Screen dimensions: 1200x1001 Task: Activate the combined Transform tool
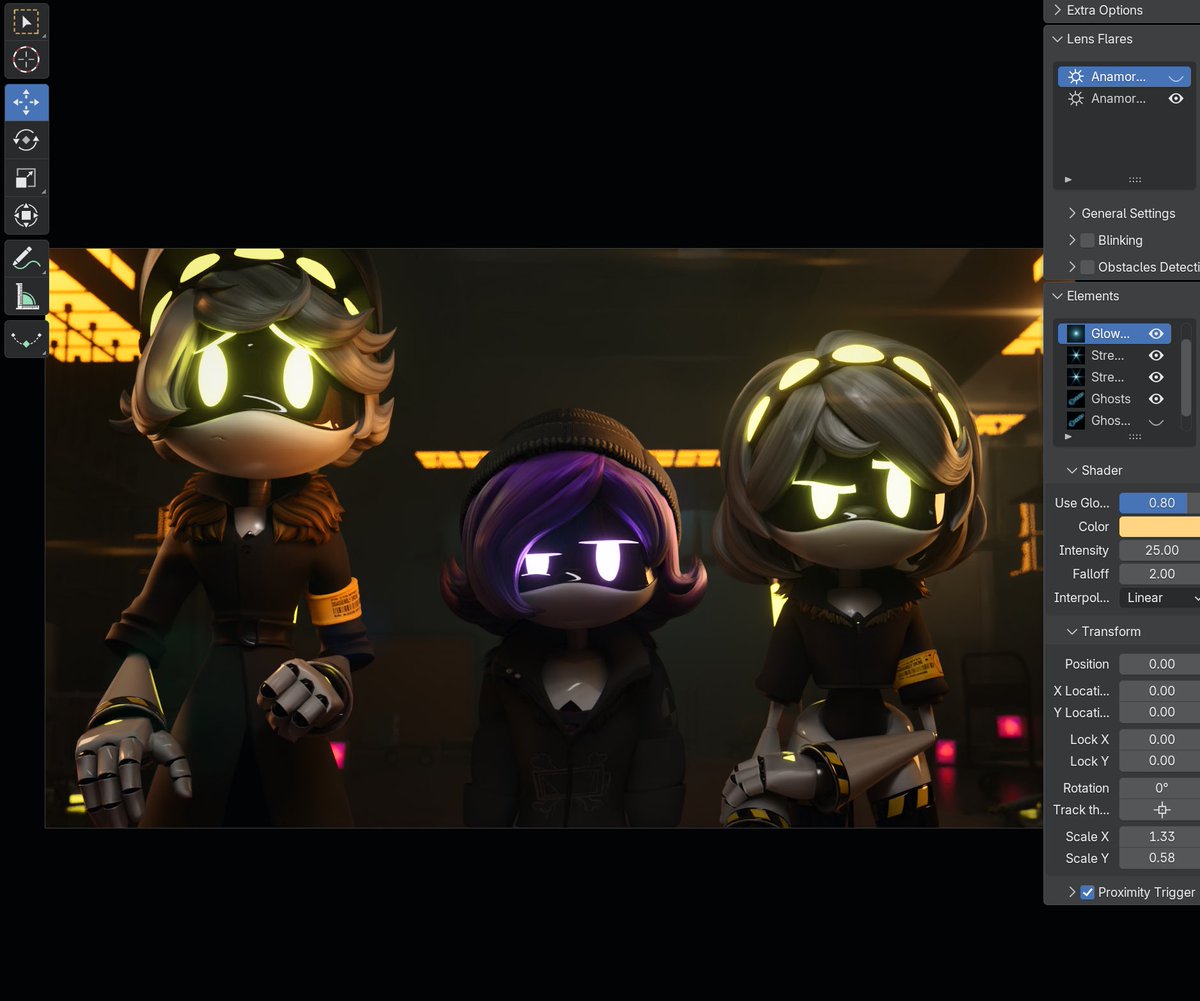click(x=26, y=216)
